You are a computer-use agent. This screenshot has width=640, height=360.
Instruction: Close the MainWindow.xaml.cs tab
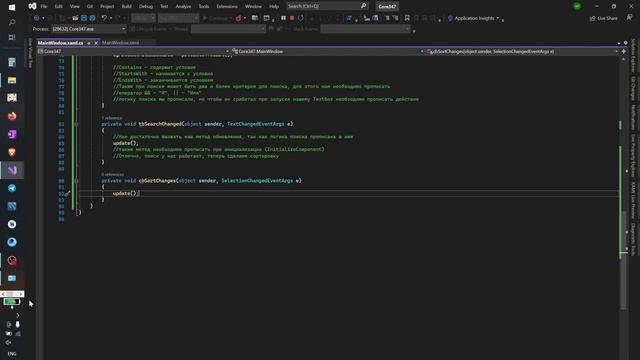point(96,42)
